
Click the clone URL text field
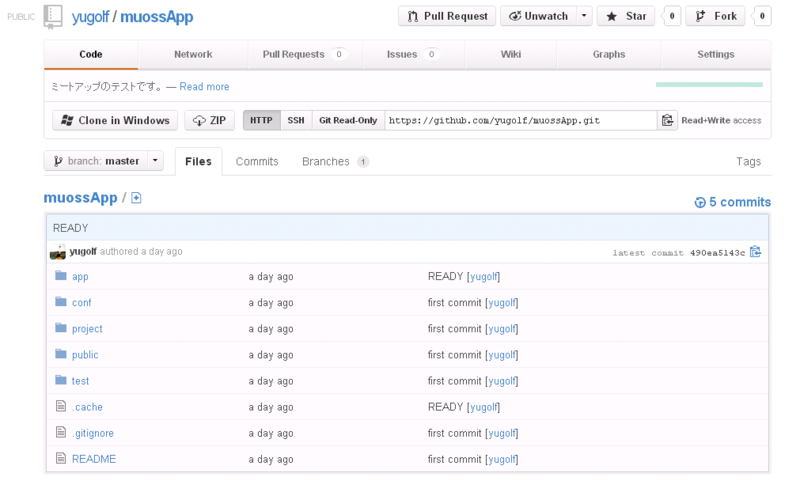pos(521,120)
